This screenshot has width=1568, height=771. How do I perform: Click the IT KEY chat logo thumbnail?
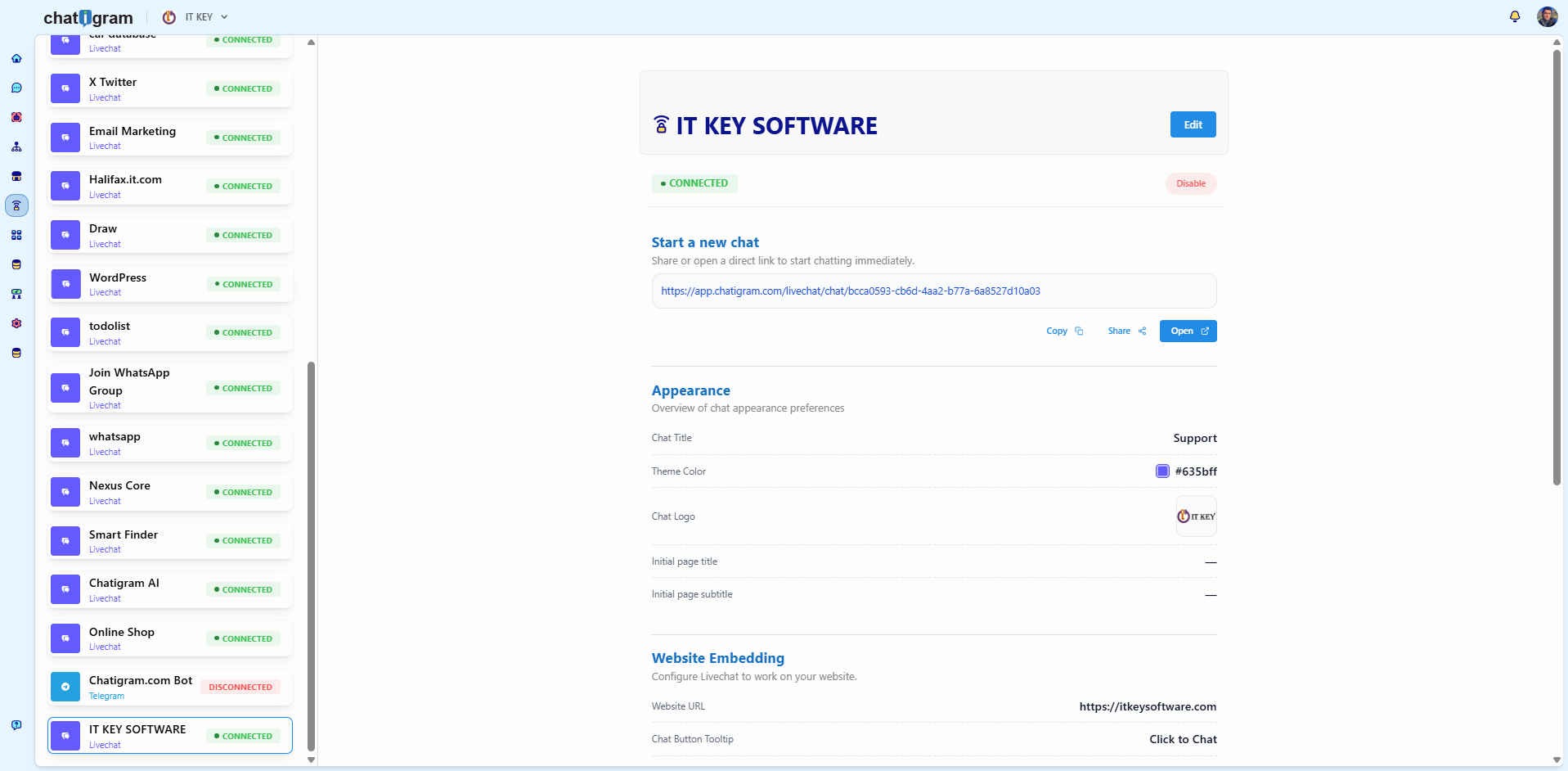pyautogui.click(x=1196, y=516)
